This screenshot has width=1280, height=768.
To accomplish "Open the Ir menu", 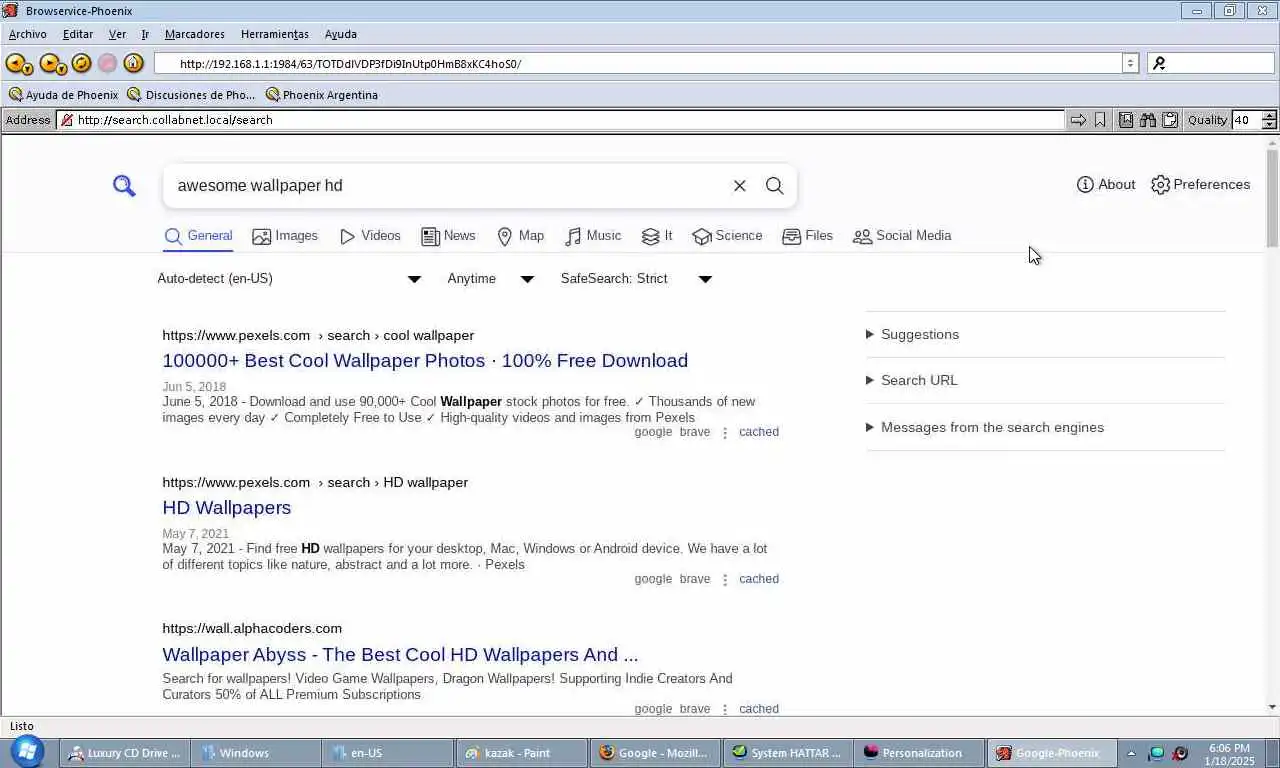I will [x=145, y=34].
